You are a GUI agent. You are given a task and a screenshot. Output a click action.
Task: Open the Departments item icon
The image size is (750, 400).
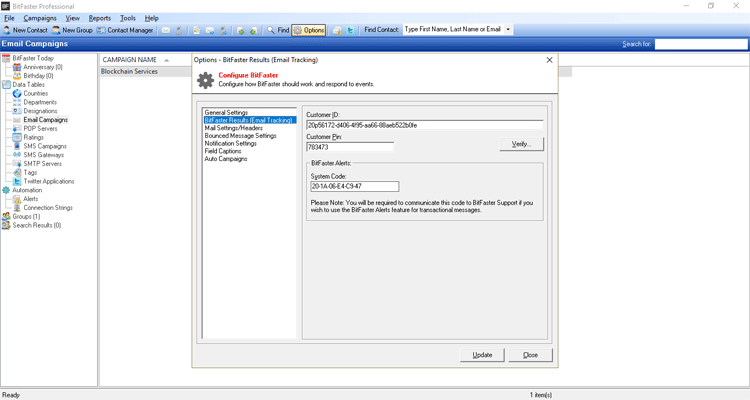tap(17, 102)
